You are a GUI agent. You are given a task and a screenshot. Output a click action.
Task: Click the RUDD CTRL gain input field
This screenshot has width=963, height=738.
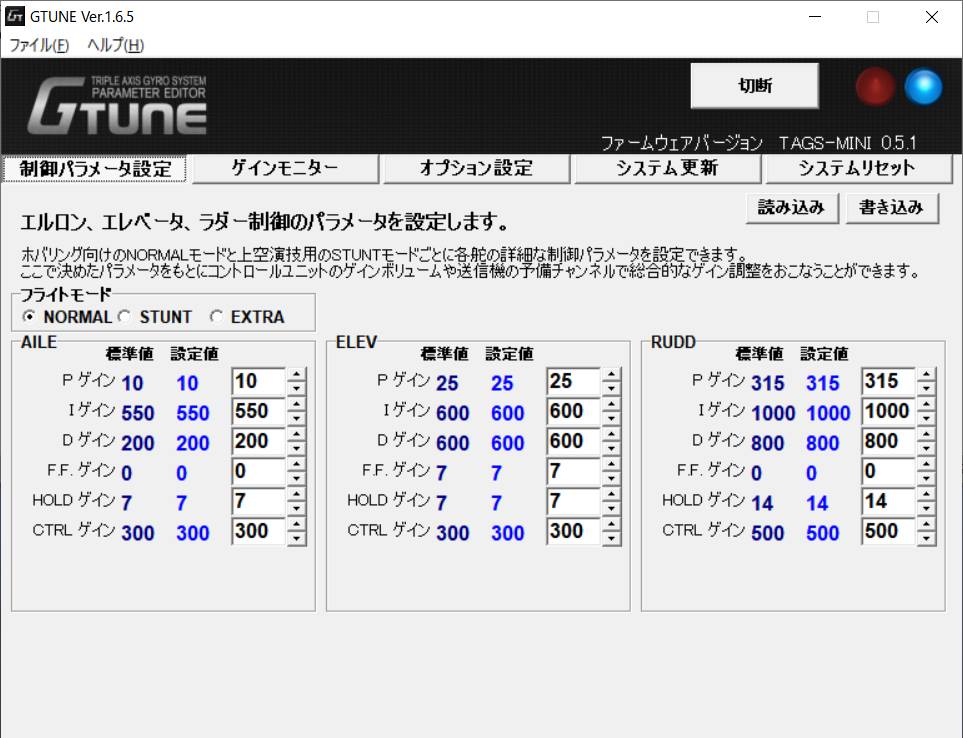pyautogui.click(x=889, y=532)
